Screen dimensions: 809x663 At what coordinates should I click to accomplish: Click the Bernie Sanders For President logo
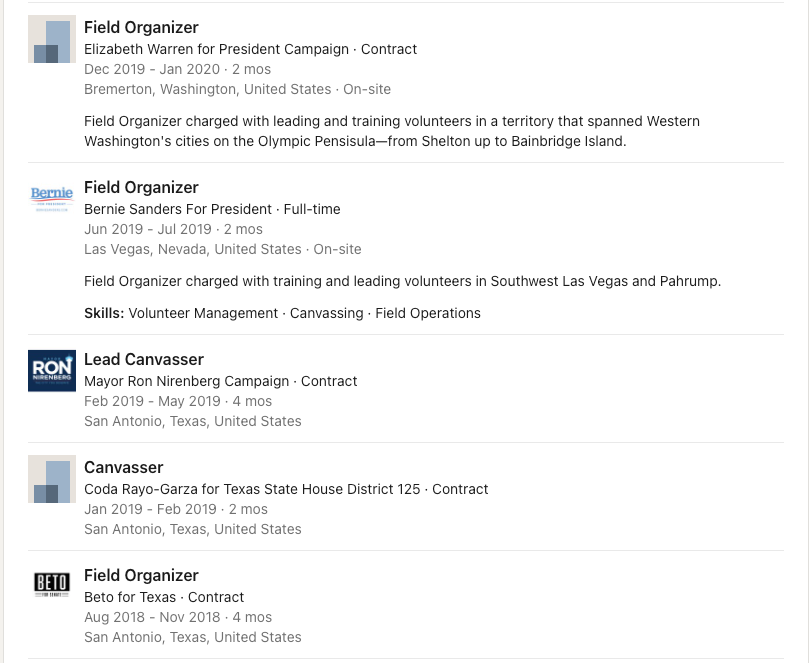pos(51,198)
